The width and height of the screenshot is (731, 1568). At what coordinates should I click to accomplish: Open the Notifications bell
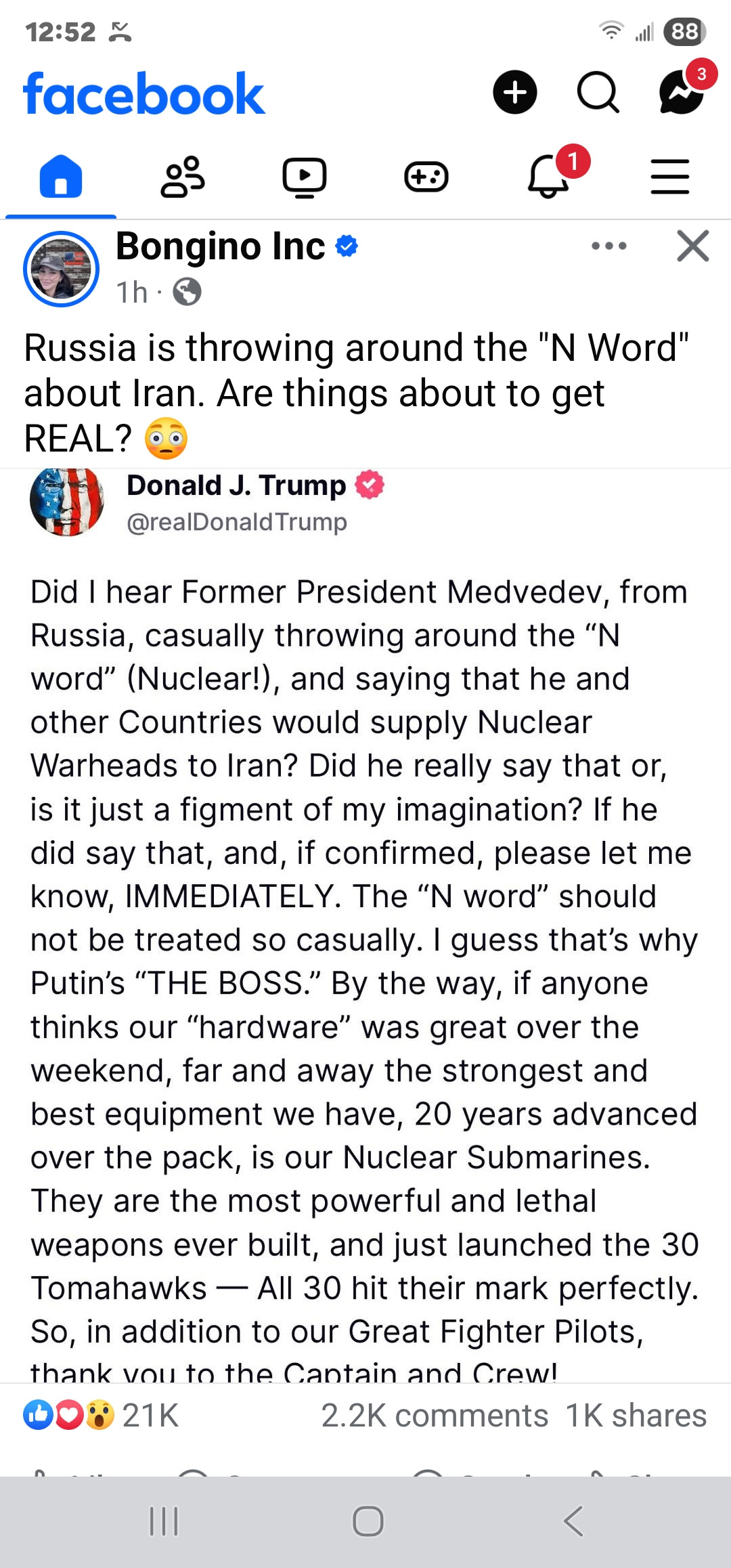click(550, 177)
